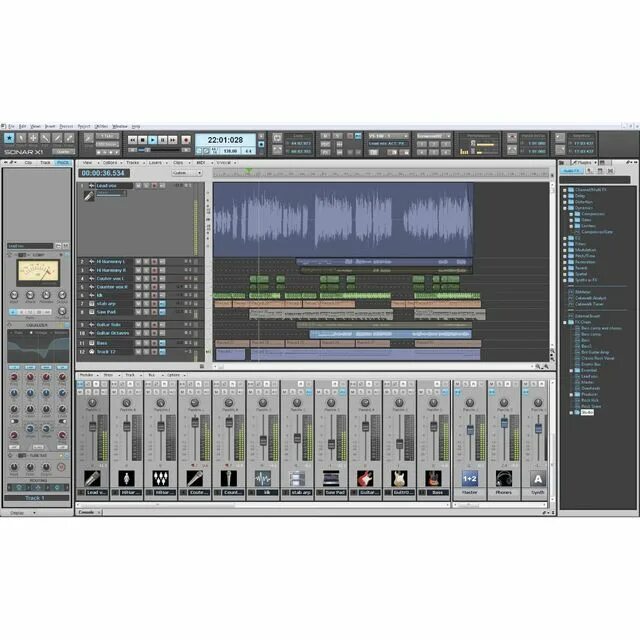
Task: Jump to end with fast-forward button
Action: (x=173, y=140)
